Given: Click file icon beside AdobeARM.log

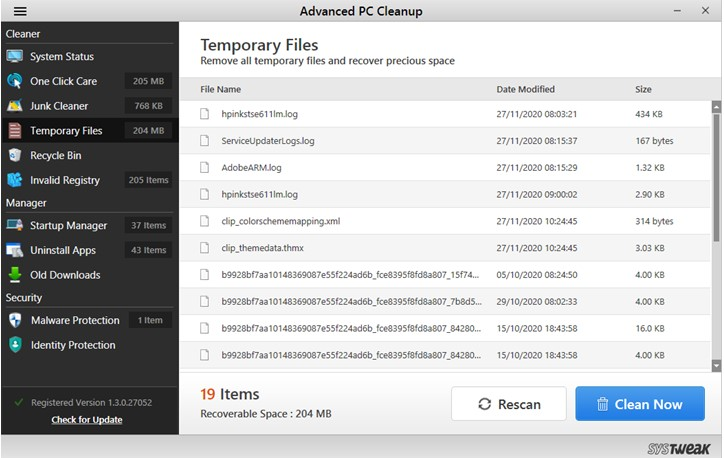Looking at the screenshot, I should (x=205, y=168).
